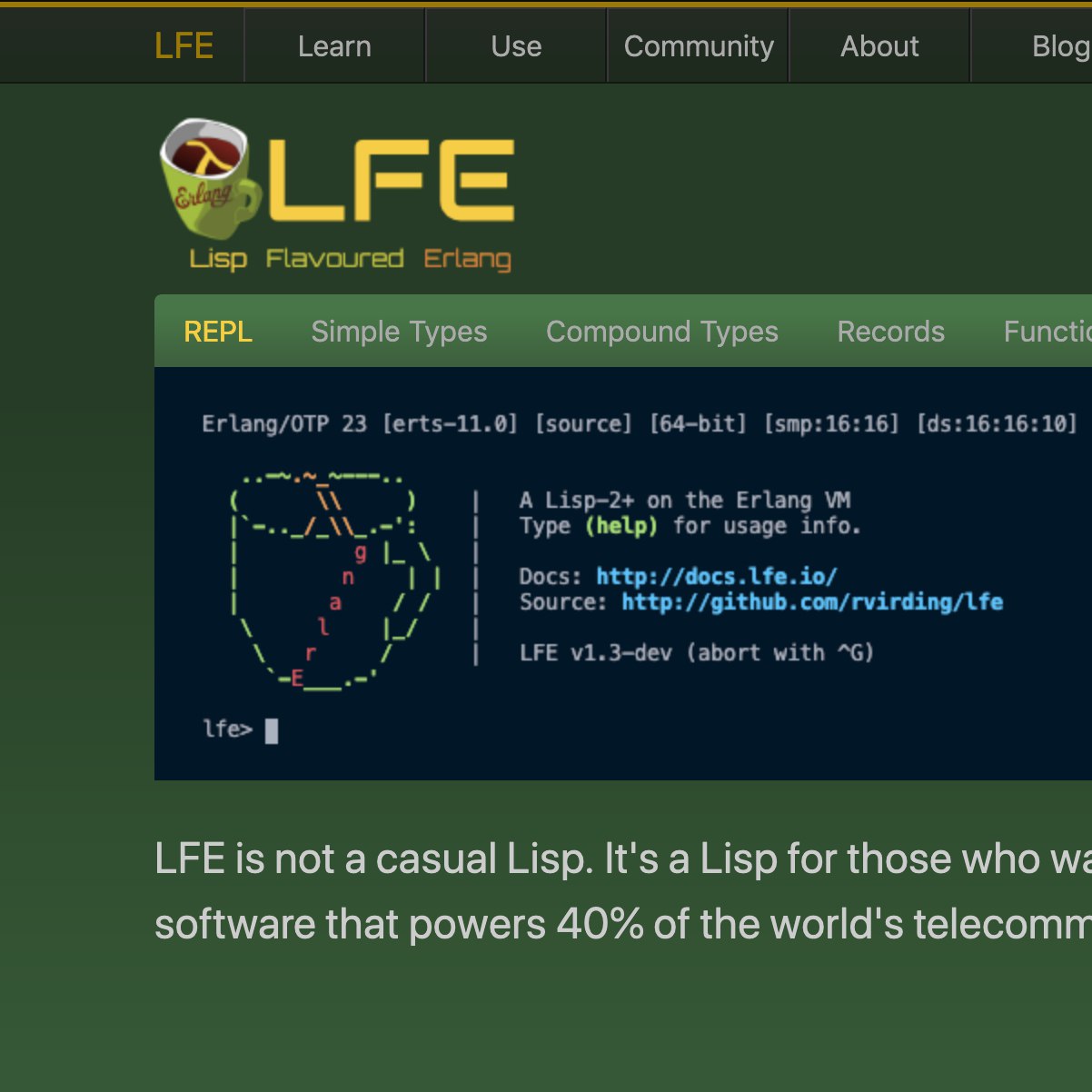
Task: Open the About menu
Action: point(879,46)
